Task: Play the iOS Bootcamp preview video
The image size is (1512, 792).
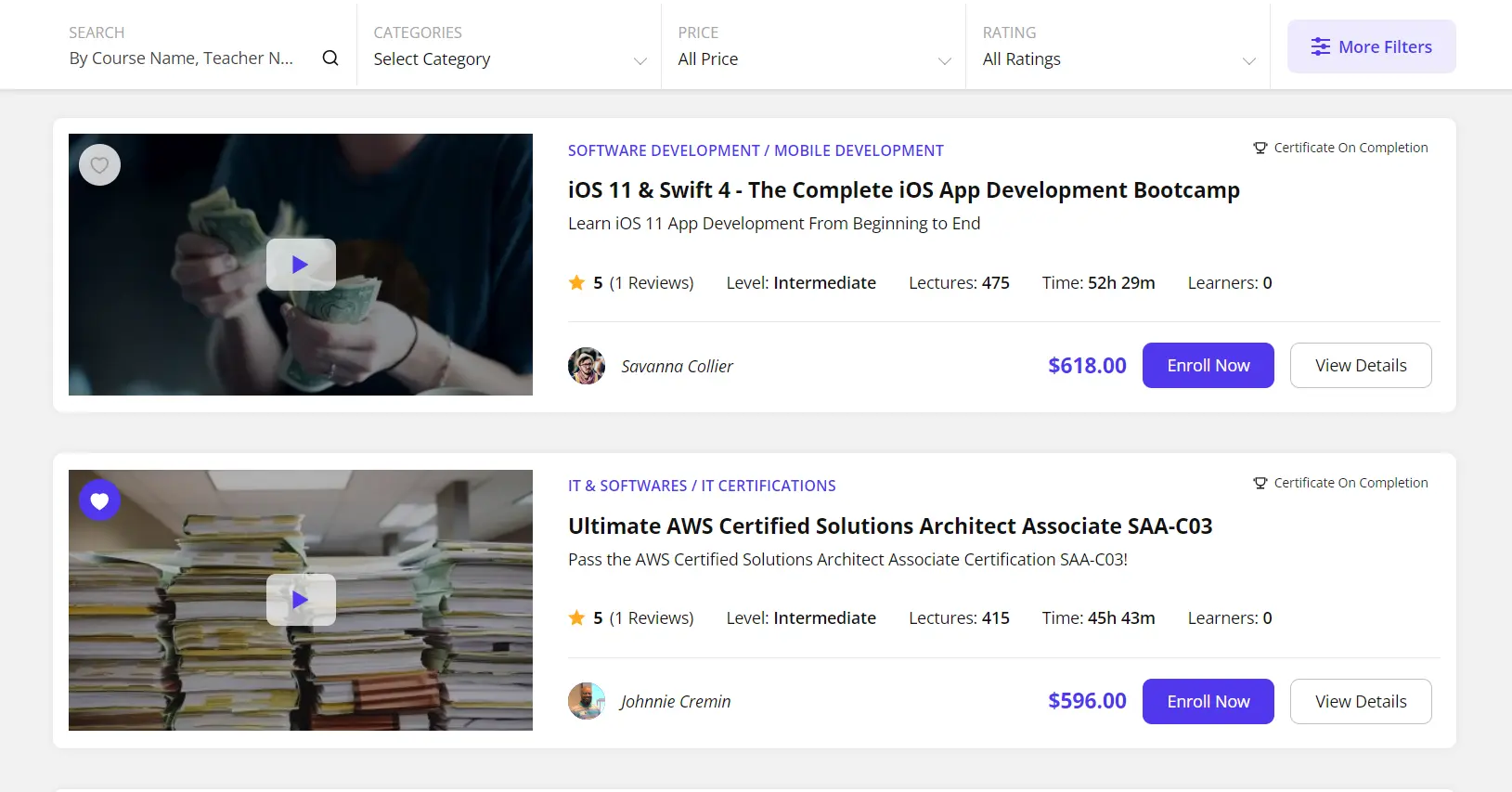Action: [301, 265]
